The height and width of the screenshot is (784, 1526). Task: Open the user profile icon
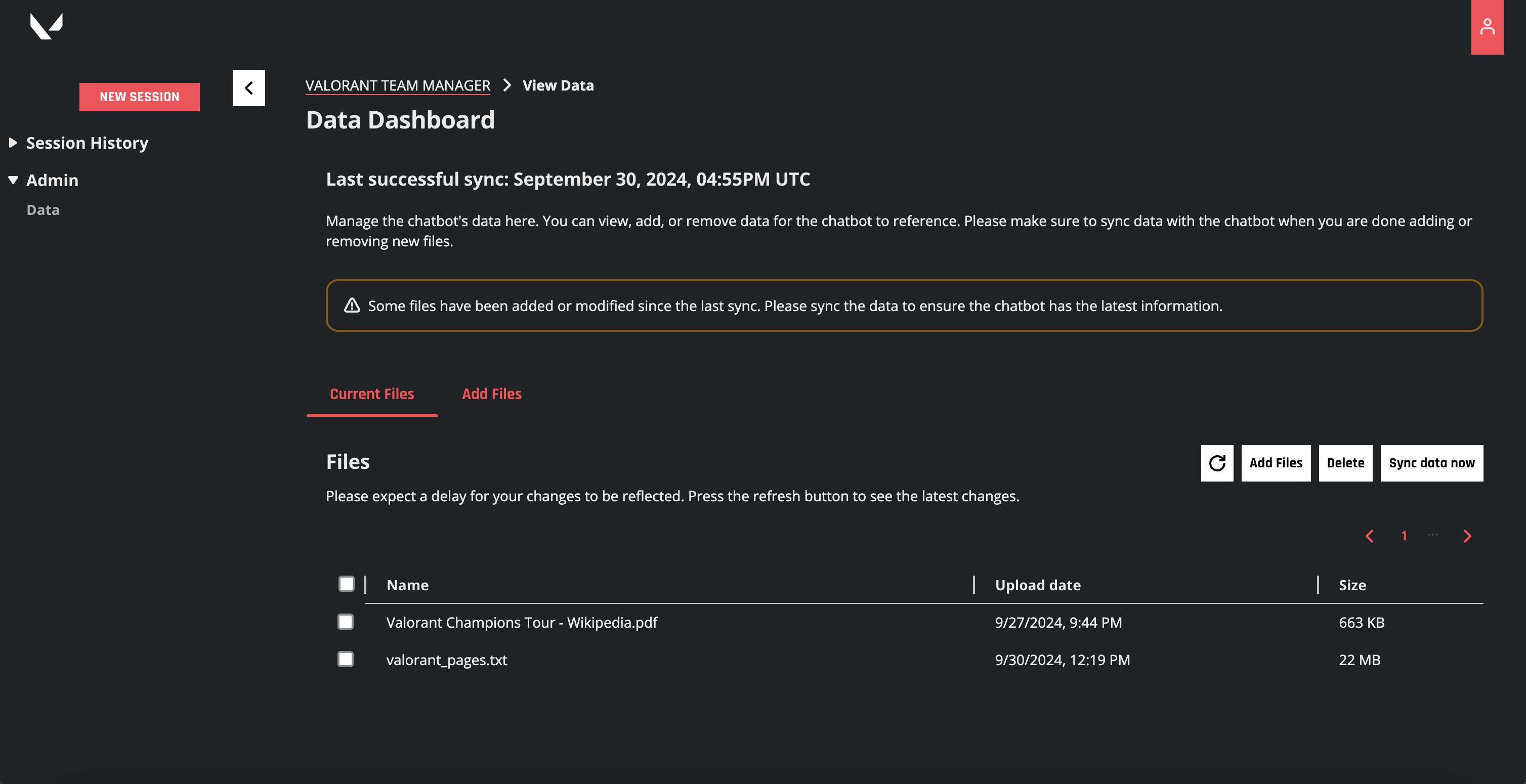[x=1487, y=27]
